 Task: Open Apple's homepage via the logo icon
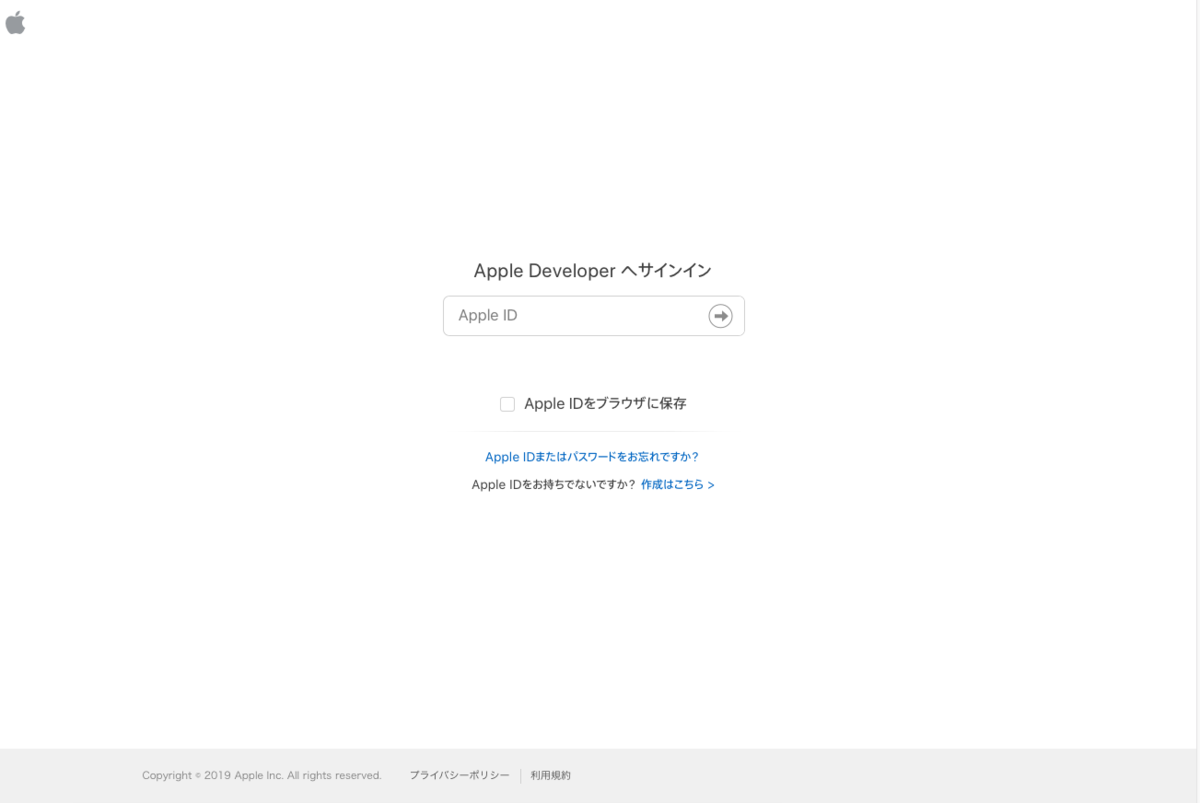(16, 22)
